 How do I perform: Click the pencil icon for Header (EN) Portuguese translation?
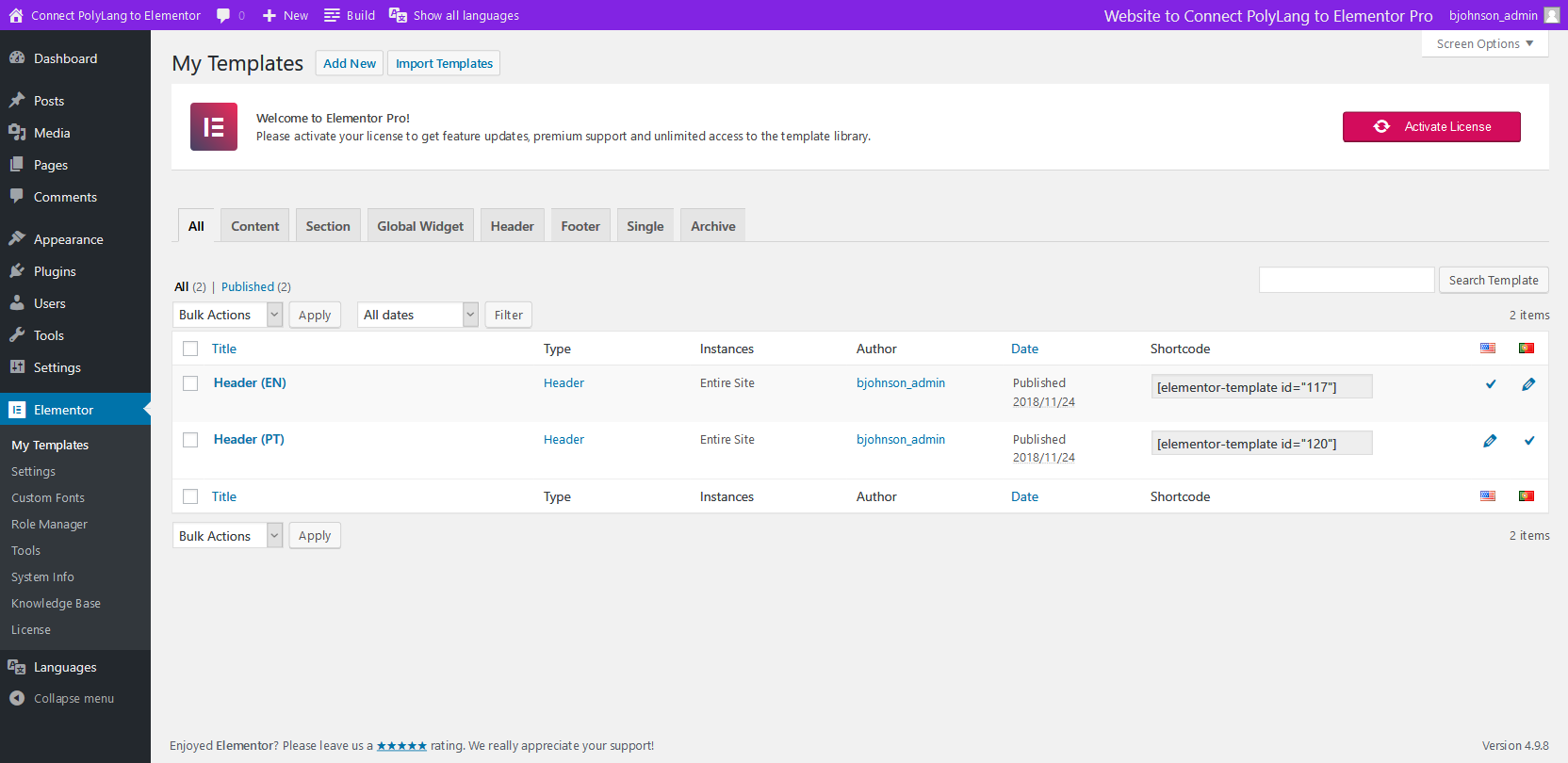[x=1527, y=384]
